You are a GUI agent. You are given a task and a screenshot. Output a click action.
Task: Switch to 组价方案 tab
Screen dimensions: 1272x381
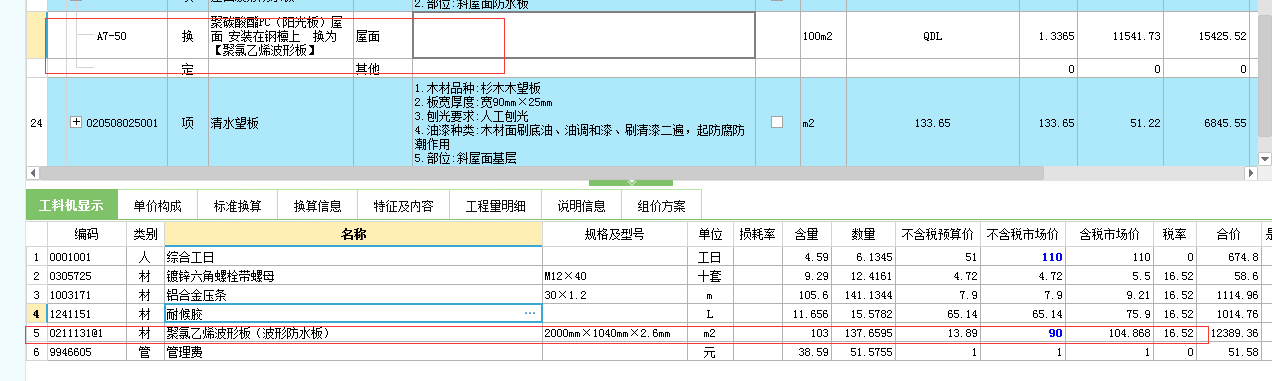point(661,206)
